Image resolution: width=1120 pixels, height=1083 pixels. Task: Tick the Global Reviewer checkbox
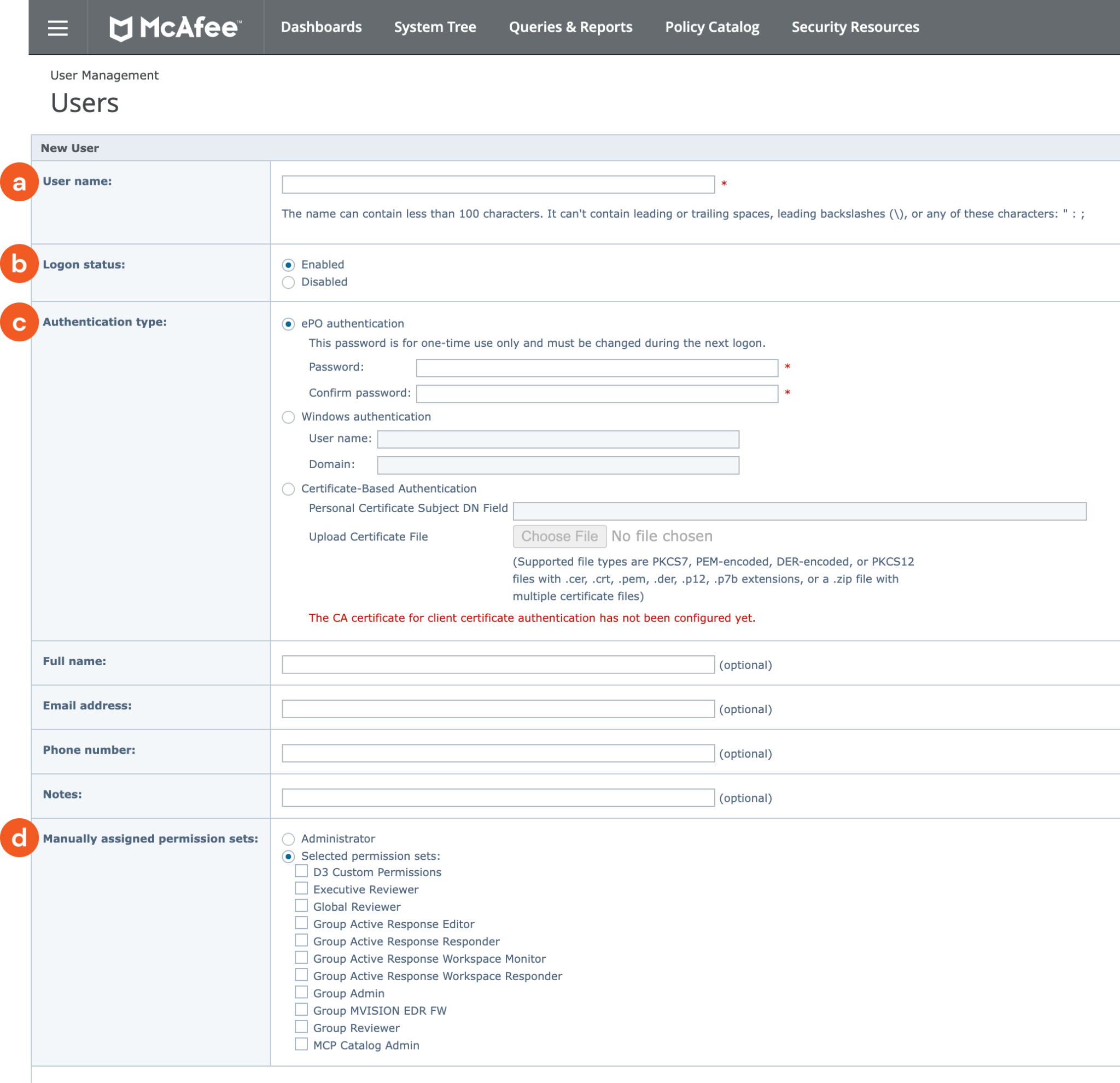click(x=301, y=906)
